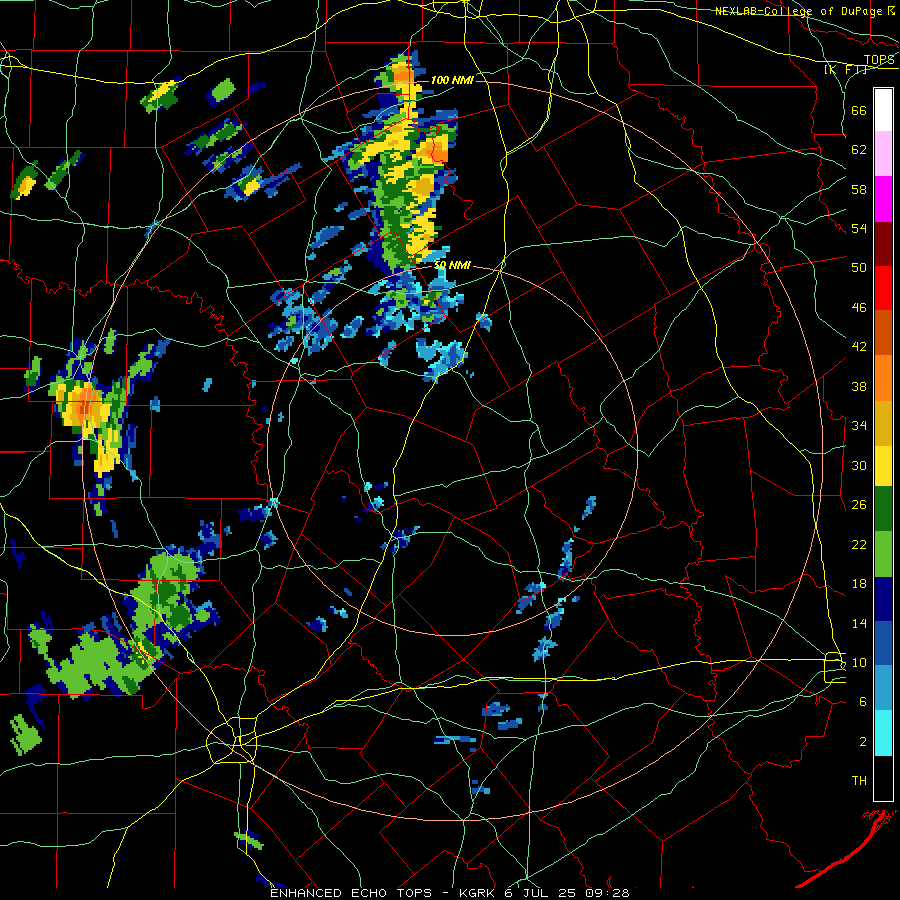This screenshot has width=900, height=900.
Task: Select the bright orange legend color segment
Action: 883,378
